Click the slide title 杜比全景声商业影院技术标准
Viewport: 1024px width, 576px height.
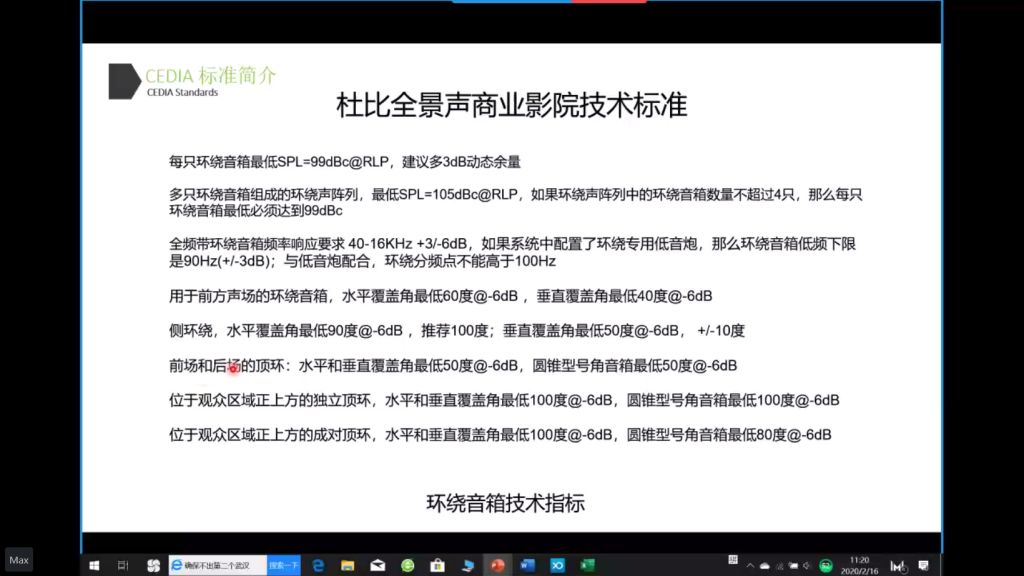click(x=511, y=106)
